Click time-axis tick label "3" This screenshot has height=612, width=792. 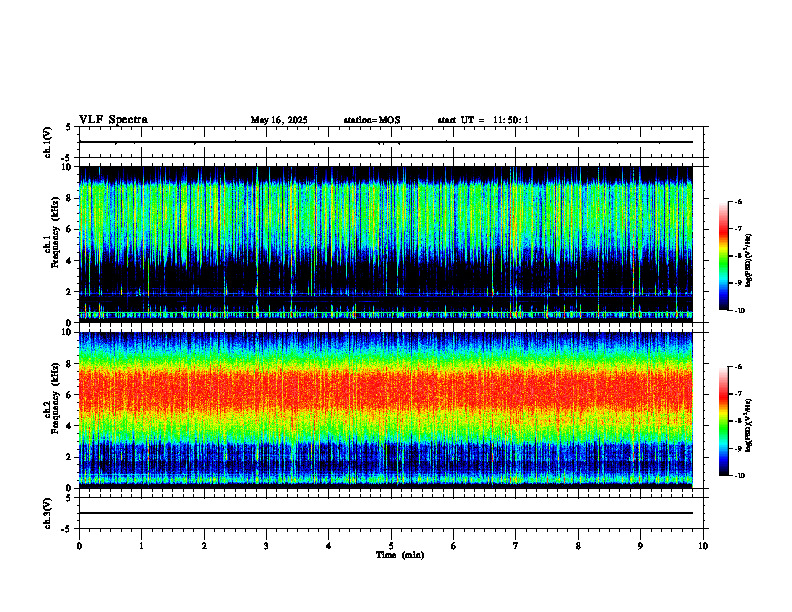coord(266,546)
